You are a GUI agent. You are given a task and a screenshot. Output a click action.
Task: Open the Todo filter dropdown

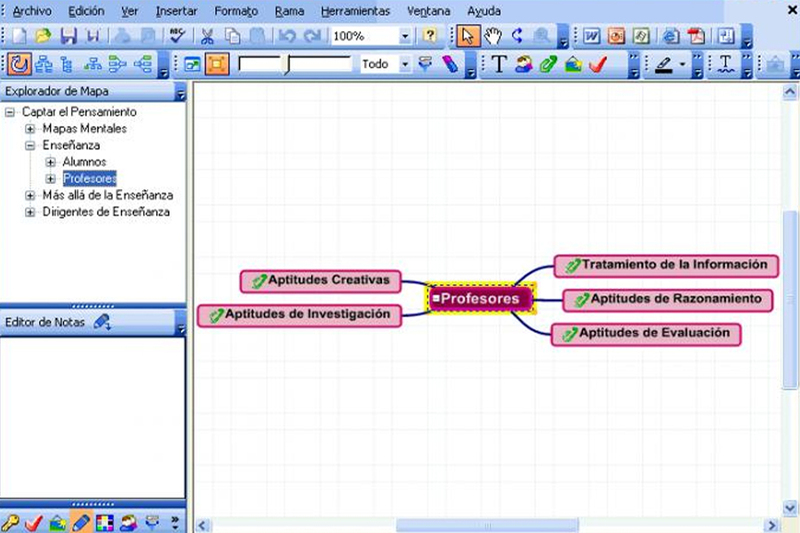pyautogui.click(x=405, y=64)
